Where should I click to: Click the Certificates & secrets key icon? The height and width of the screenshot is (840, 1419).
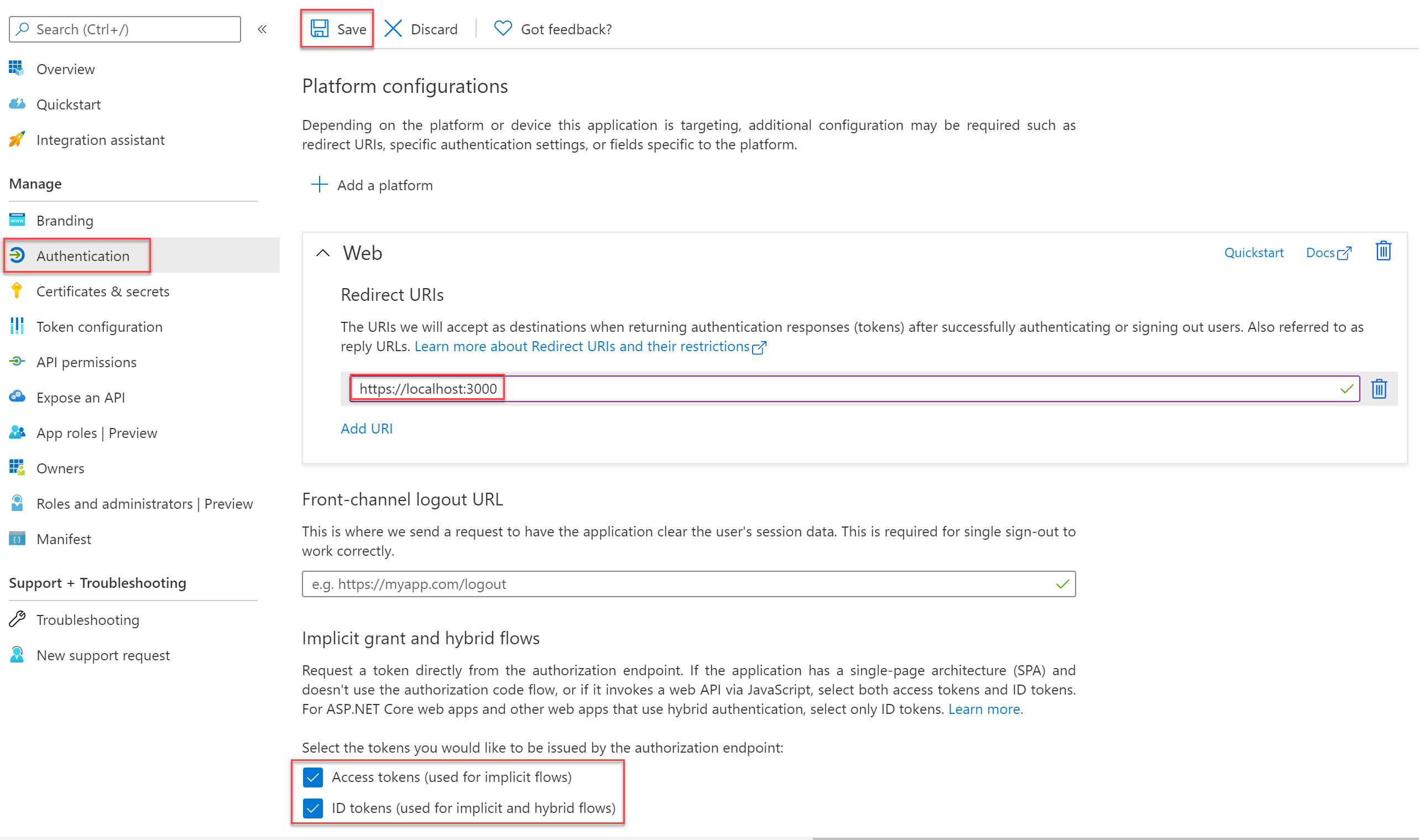pyautogui.click(x=17, y=291)
